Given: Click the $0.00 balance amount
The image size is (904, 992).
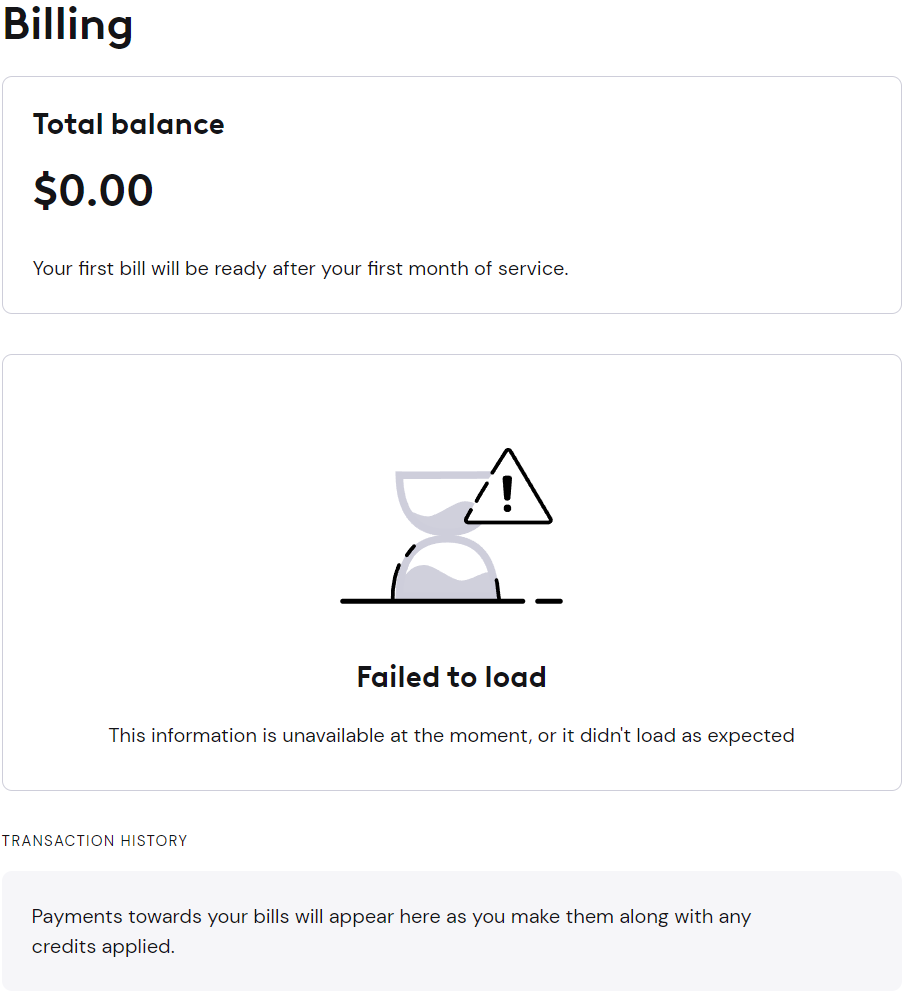Looking at the screenshot, I should tap(93, 190).
